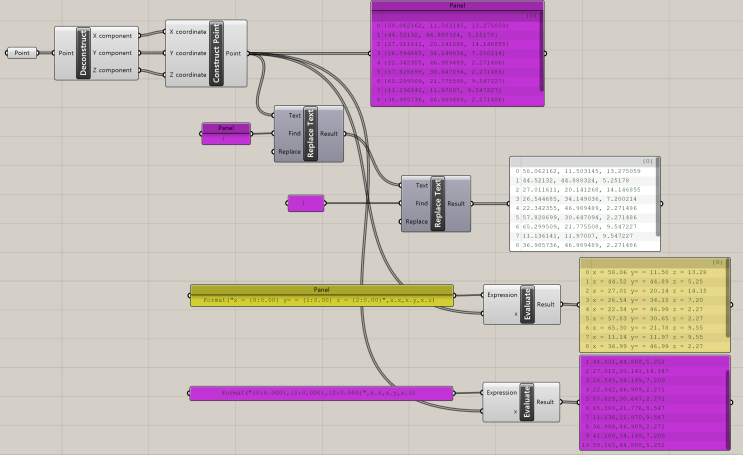The width and height of the screenshot is (743, 455).
Task: Click x input of Evaluate fed by yellow panel
Action: [x=516, y=314]
